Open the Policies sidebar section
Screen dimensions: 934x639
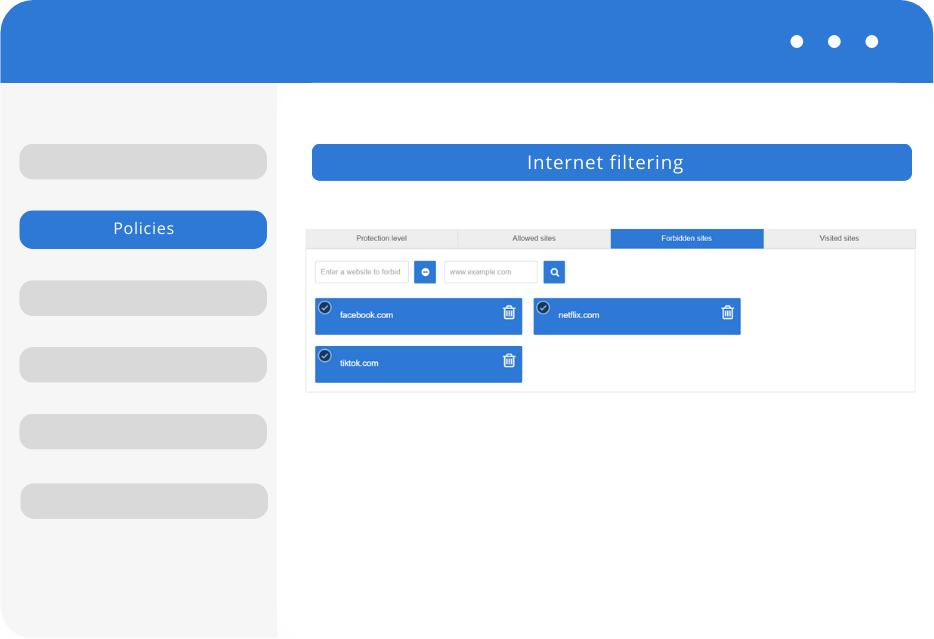coord(143,229)
